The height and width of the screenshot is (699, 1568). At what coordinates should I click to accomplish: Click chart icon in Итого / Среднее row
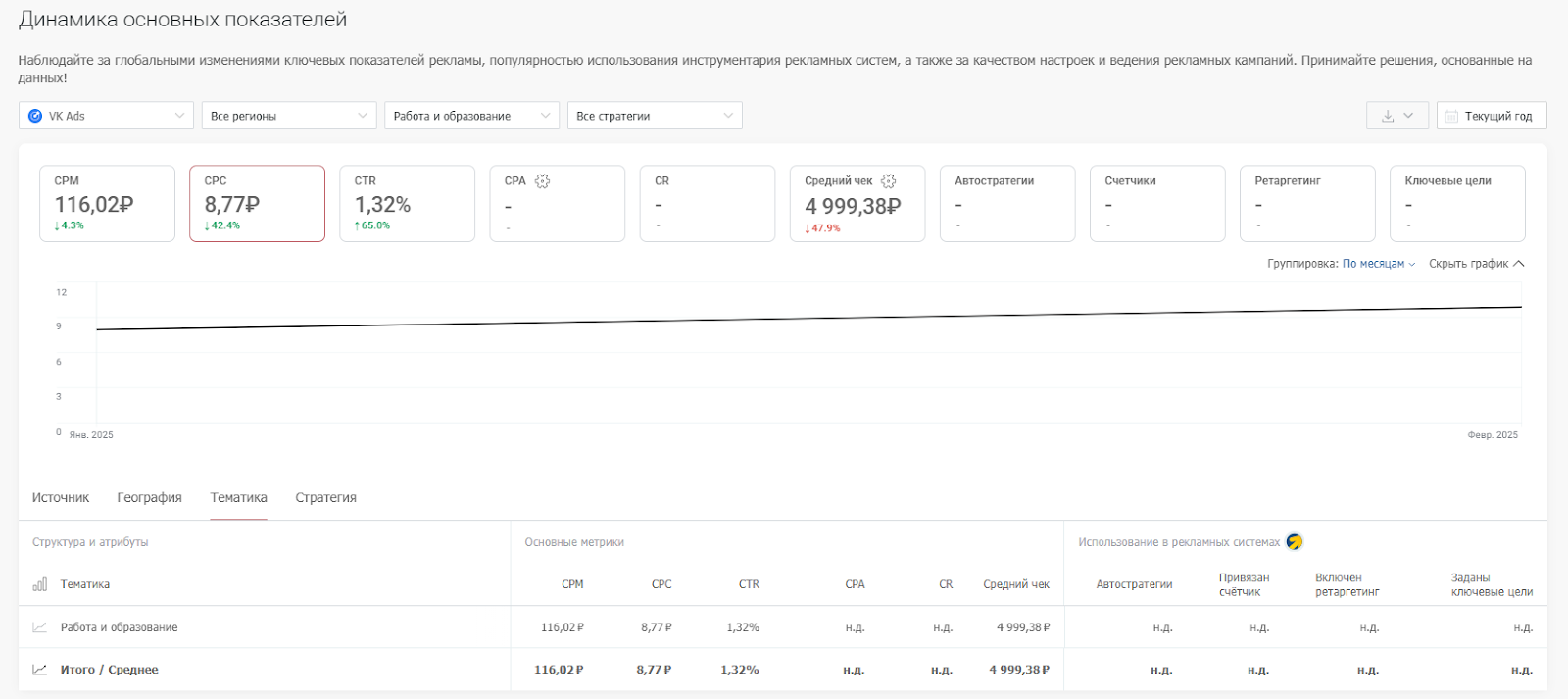39,670
